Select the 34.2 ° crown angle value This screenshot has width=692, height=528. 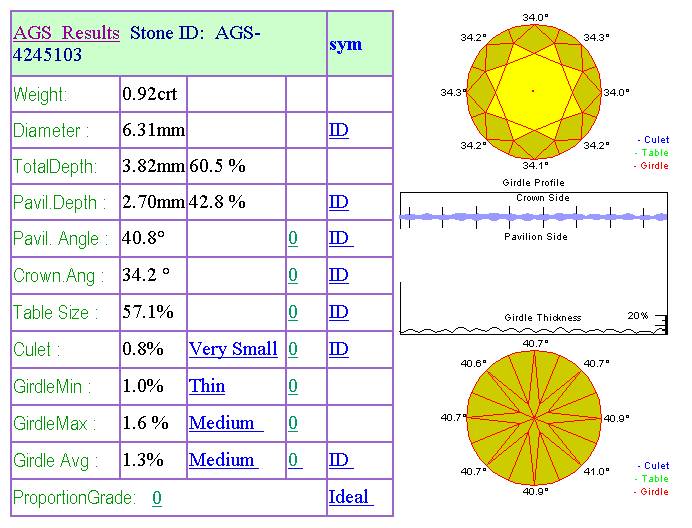[x=146, y=275]
